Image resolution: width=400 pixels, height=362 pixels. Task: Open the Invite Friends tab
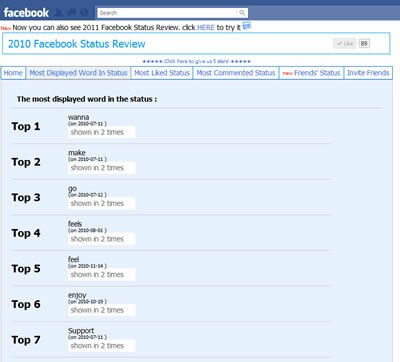(368, 73)
